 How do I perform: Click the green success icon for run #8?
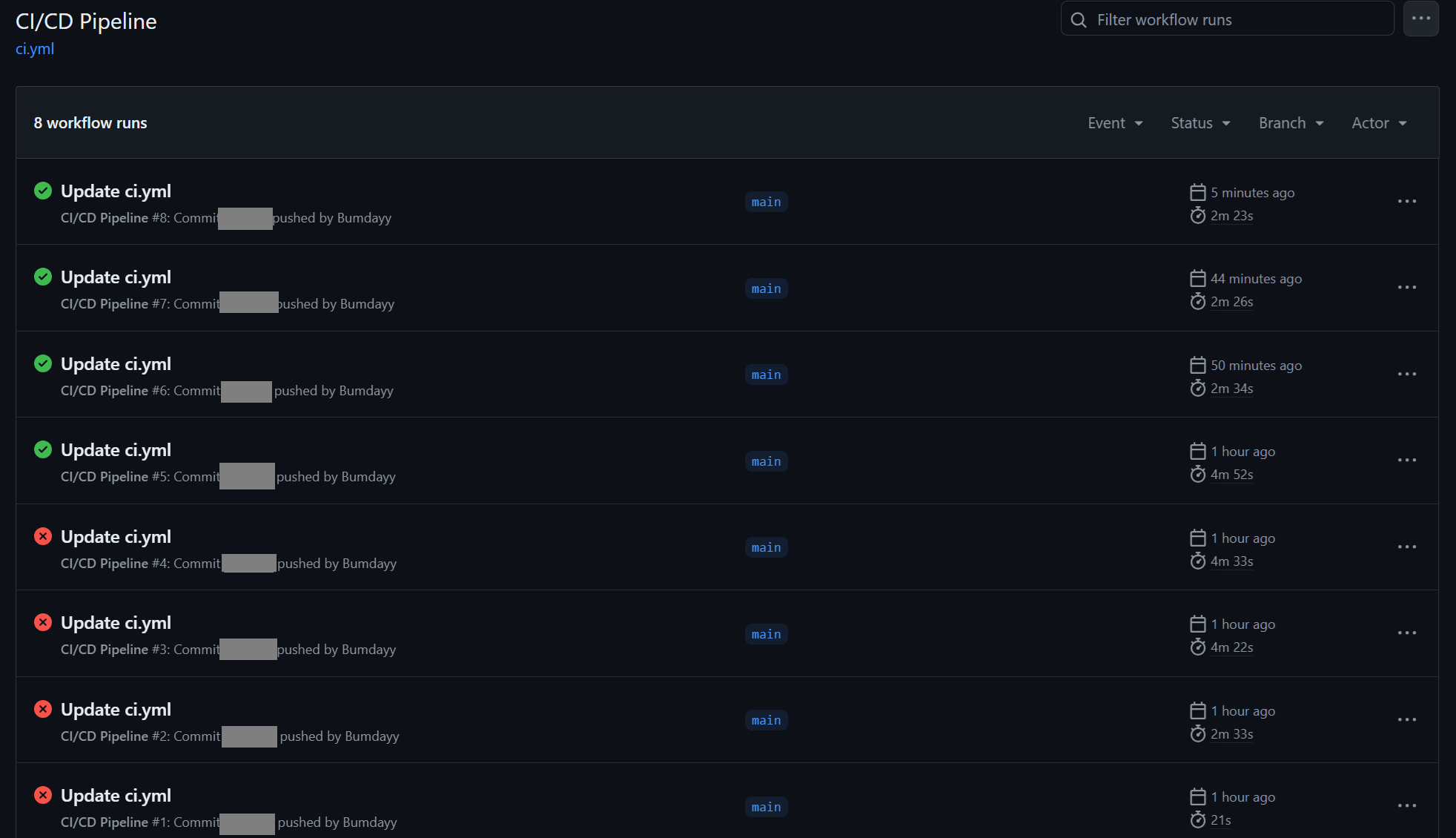43,191
